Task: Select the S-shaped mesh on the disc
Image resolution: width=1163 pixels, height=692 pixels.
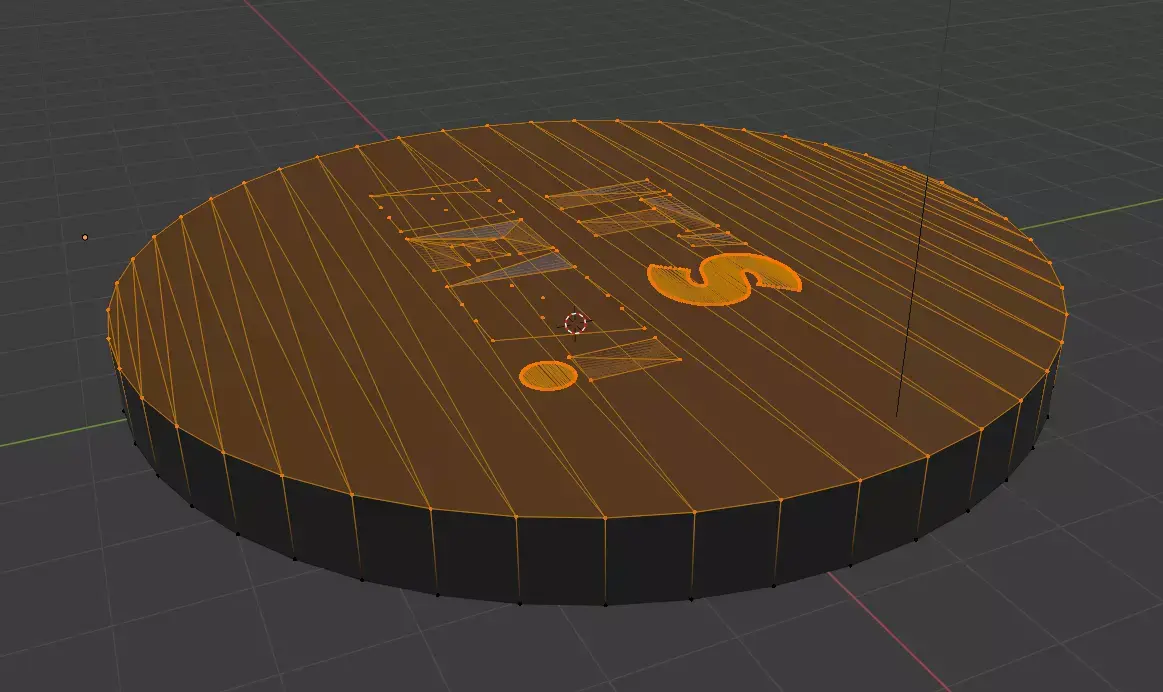Action: click(x=724, y=280)
